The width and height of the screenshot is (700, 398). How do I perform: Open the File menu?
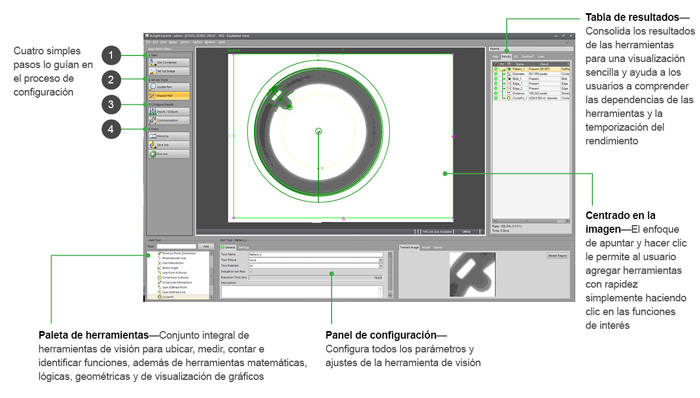[x=149, y=42]
